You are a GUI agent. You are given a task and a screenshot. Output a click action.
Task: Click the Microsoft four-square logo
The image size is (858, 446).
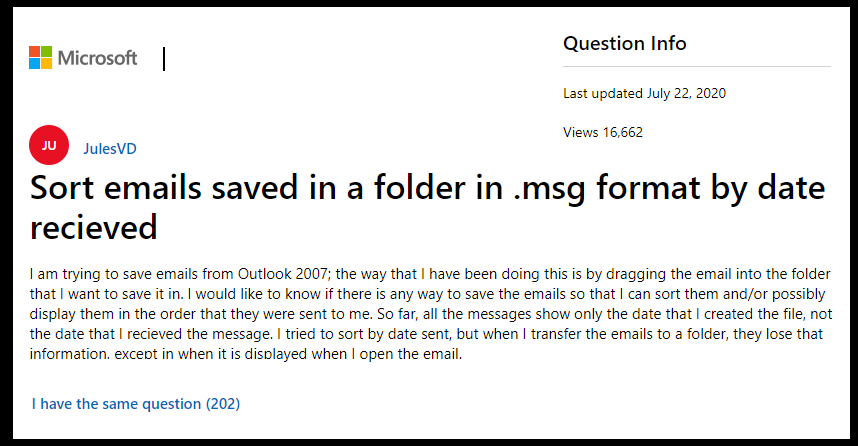coord(40,57)
